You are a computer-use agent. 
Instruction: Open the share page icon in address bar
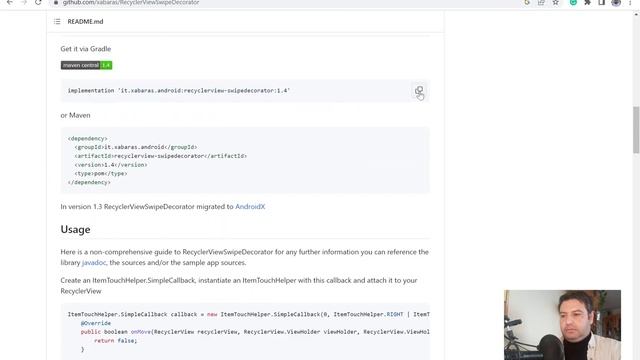click(541, 2)
